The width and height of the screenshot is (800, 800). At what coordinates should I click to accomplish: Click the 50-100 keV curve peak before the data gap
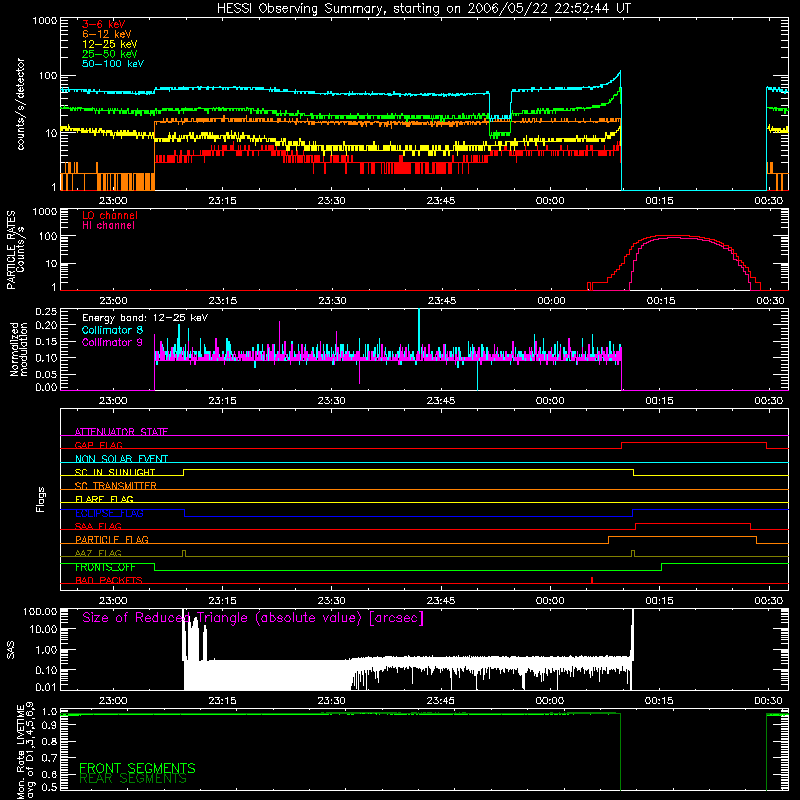click(x=620, y=72)
